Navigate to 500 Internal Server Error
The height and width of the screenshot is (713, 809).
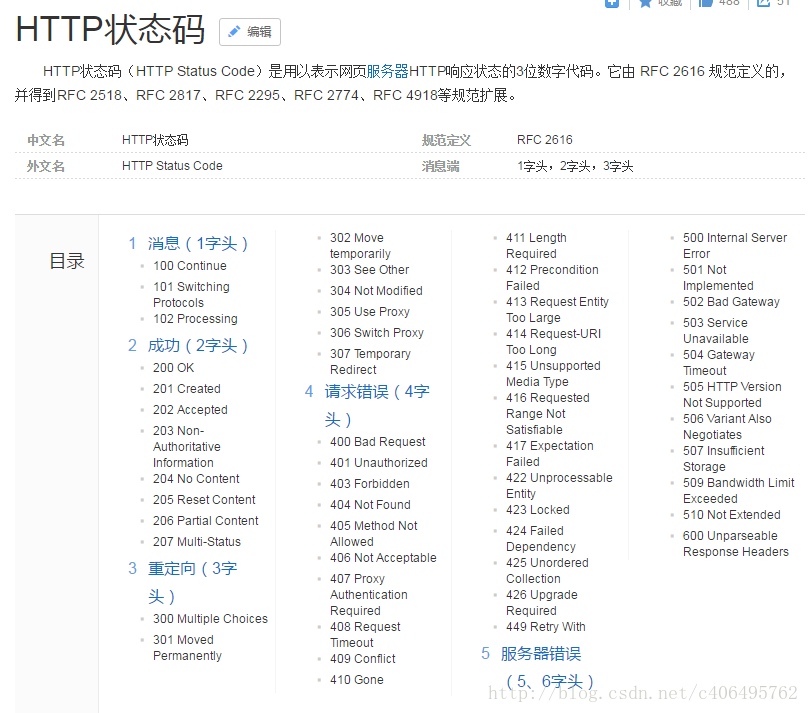pyautogui.click(x=735, y=246)
